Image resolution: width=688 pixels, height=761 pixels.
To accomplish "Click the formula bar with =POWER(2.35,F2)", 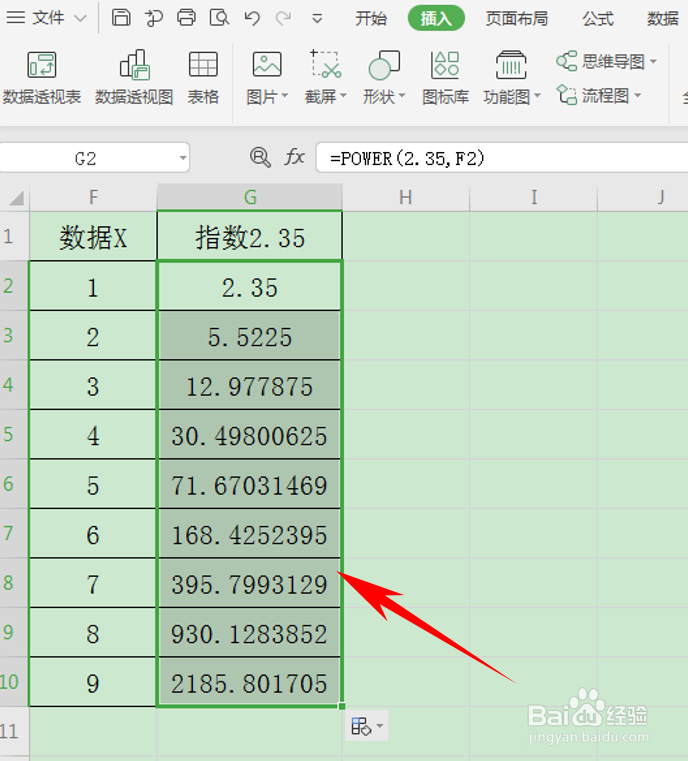I will point(502,158).
